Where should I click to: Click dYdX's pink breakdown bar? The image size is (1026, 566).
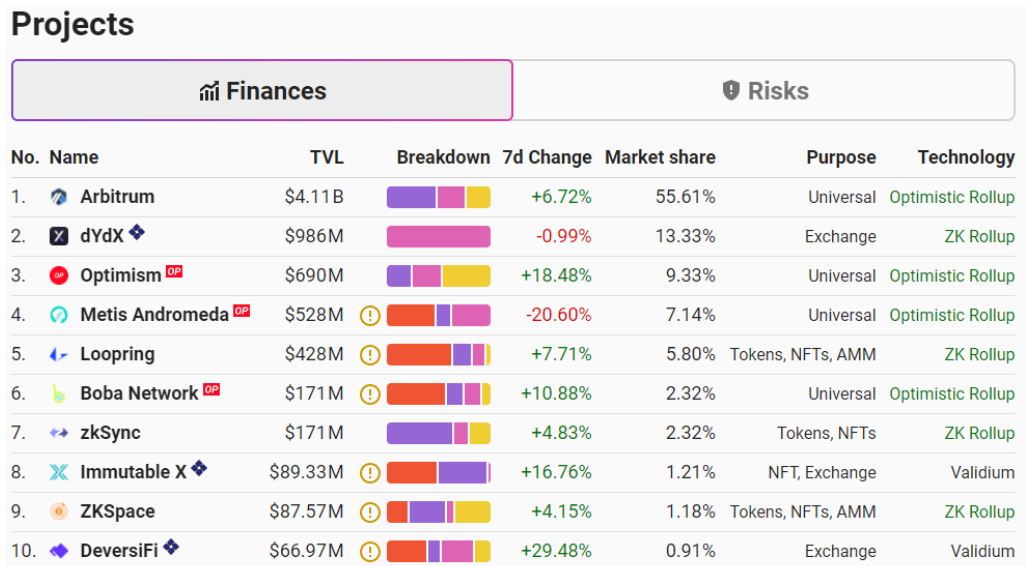438,236
